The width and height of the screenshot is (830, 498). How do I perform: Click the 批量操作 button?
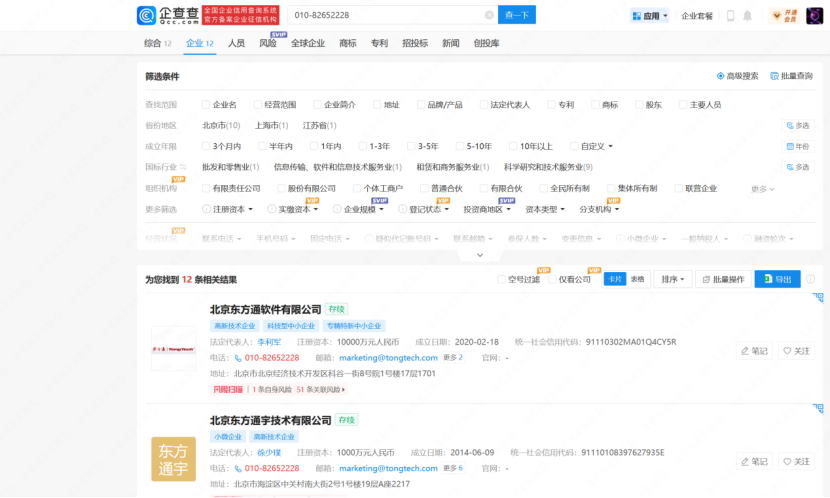pyautogui.click(x=723, y=279)
